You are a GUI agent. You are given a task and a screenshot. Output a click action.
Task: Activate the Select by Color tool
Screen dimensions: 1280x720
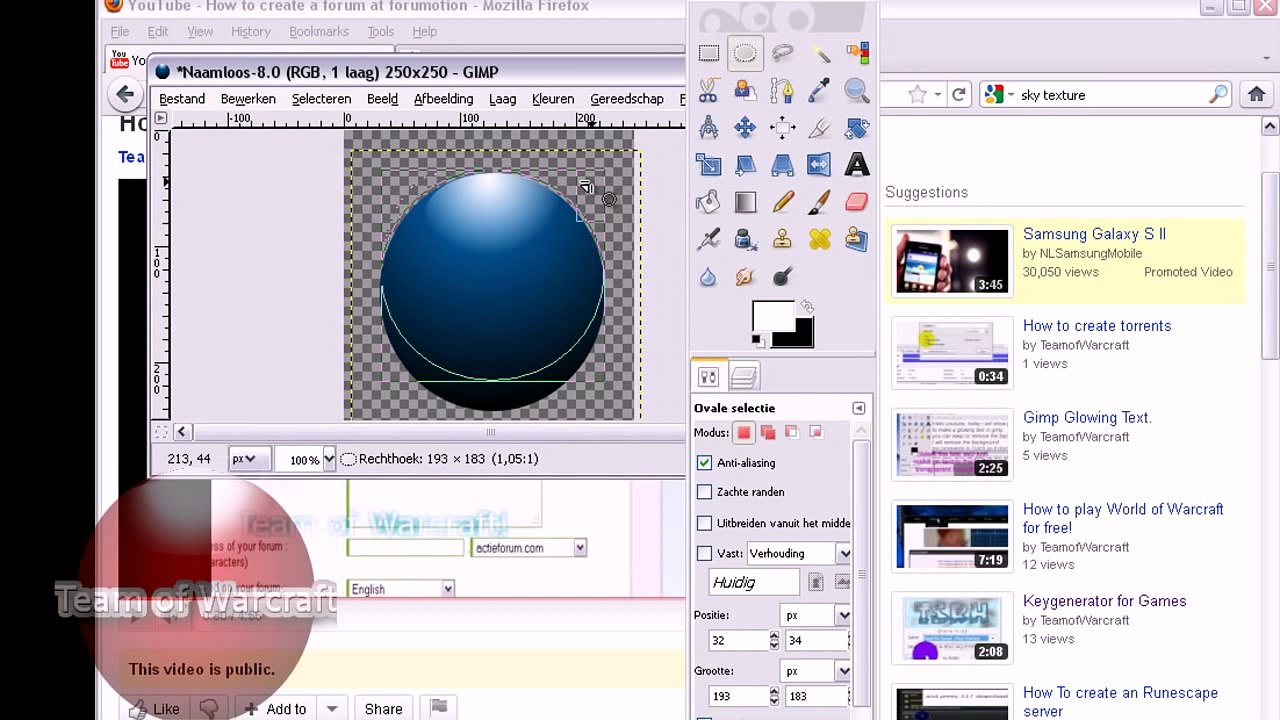[x=857, y=54]
